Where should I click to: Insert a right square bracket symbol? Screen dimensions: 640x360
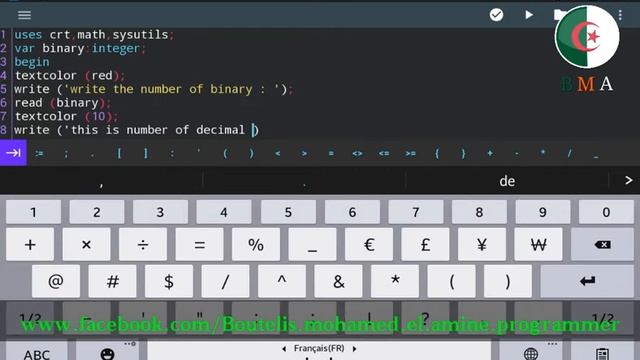click(x=146, y=153)
